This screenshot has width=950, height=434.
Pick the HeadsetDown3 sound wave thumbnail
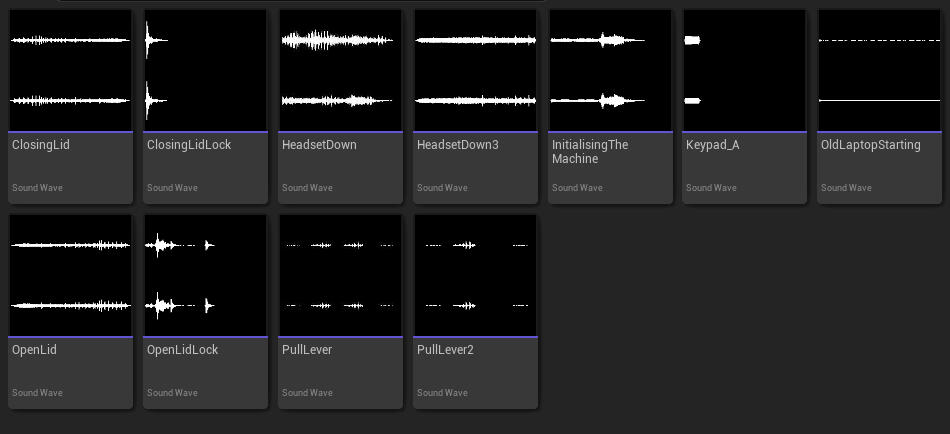(x=475, y=70)
